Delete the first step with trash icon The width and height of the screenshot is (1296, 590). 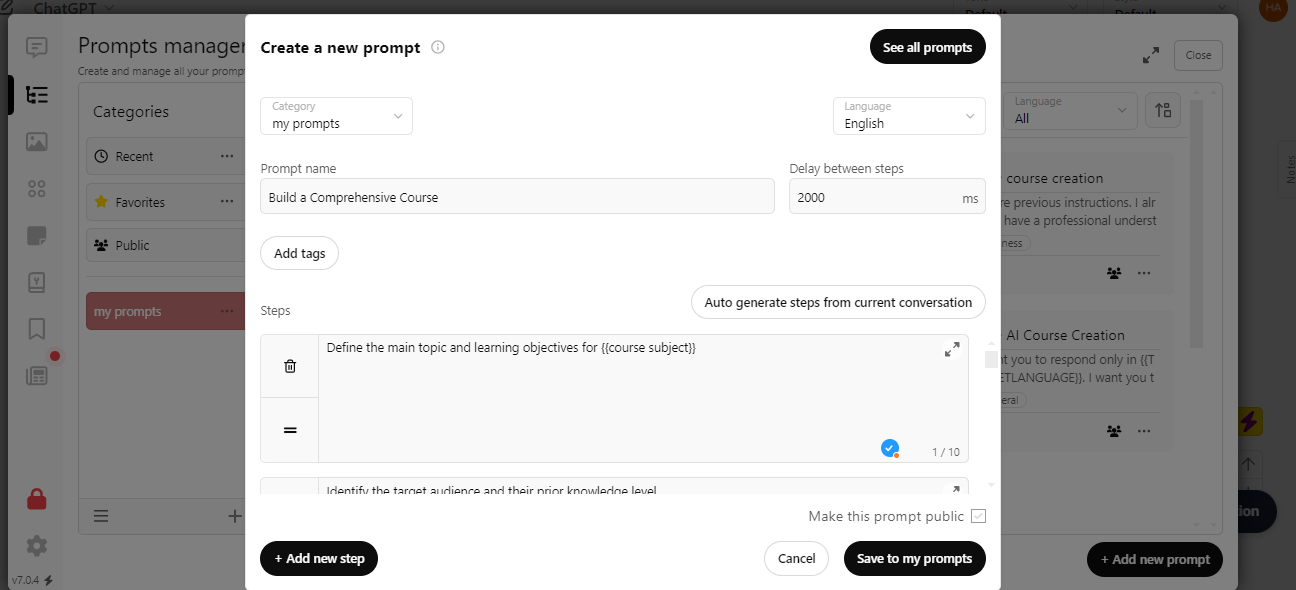click(x=290, y=366)
